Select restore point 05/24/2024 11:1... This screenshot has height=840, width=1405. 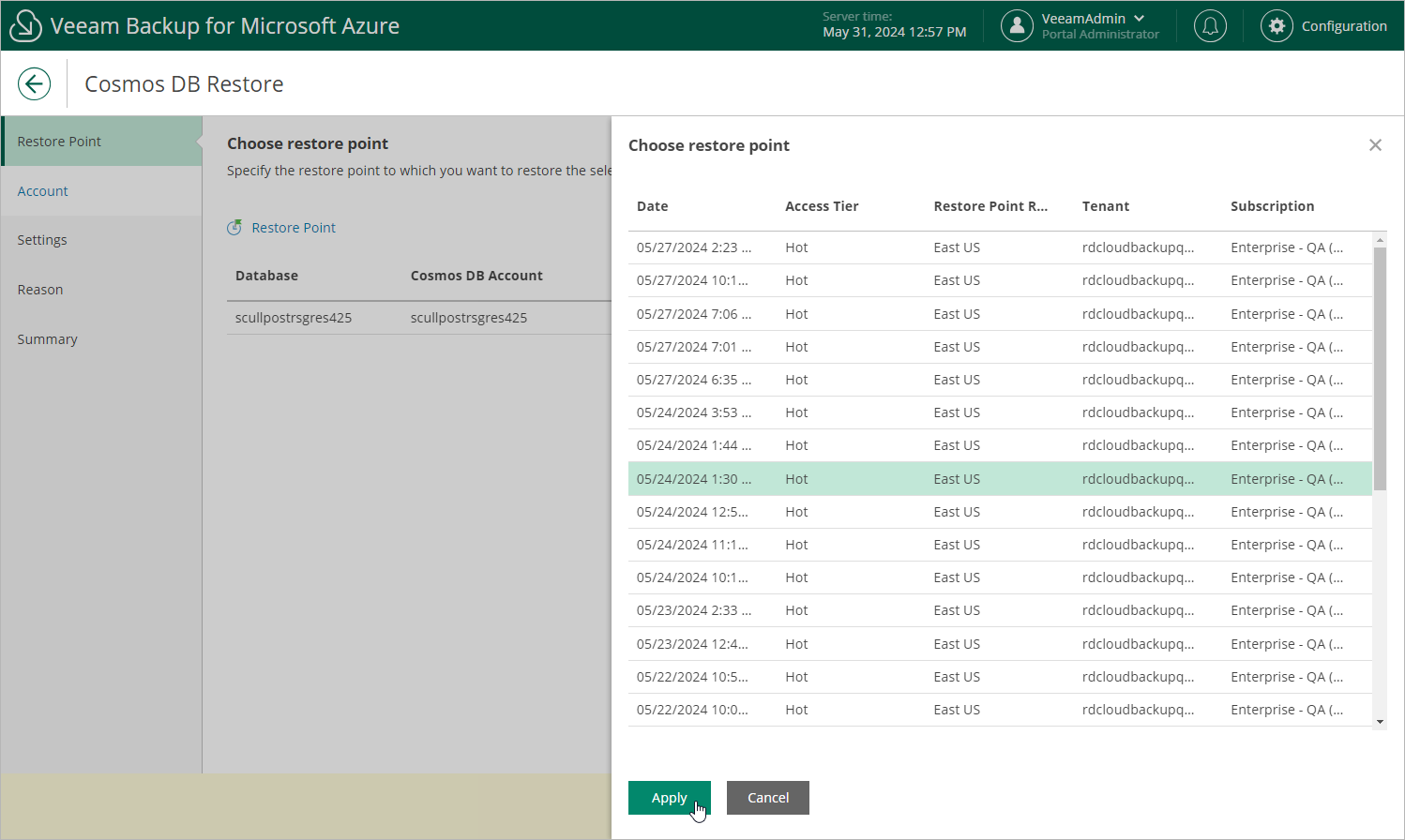pyautogui.click(x=1000, y=545)
